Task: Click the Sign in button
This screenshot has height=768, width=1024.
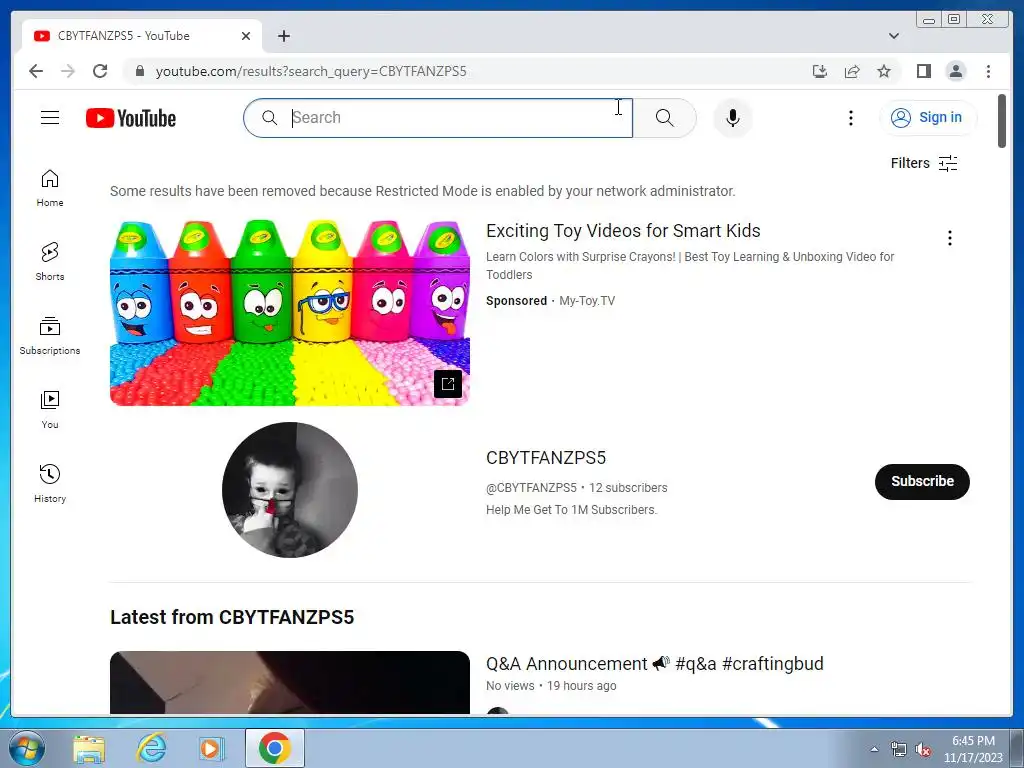Action: coord(928,118)
